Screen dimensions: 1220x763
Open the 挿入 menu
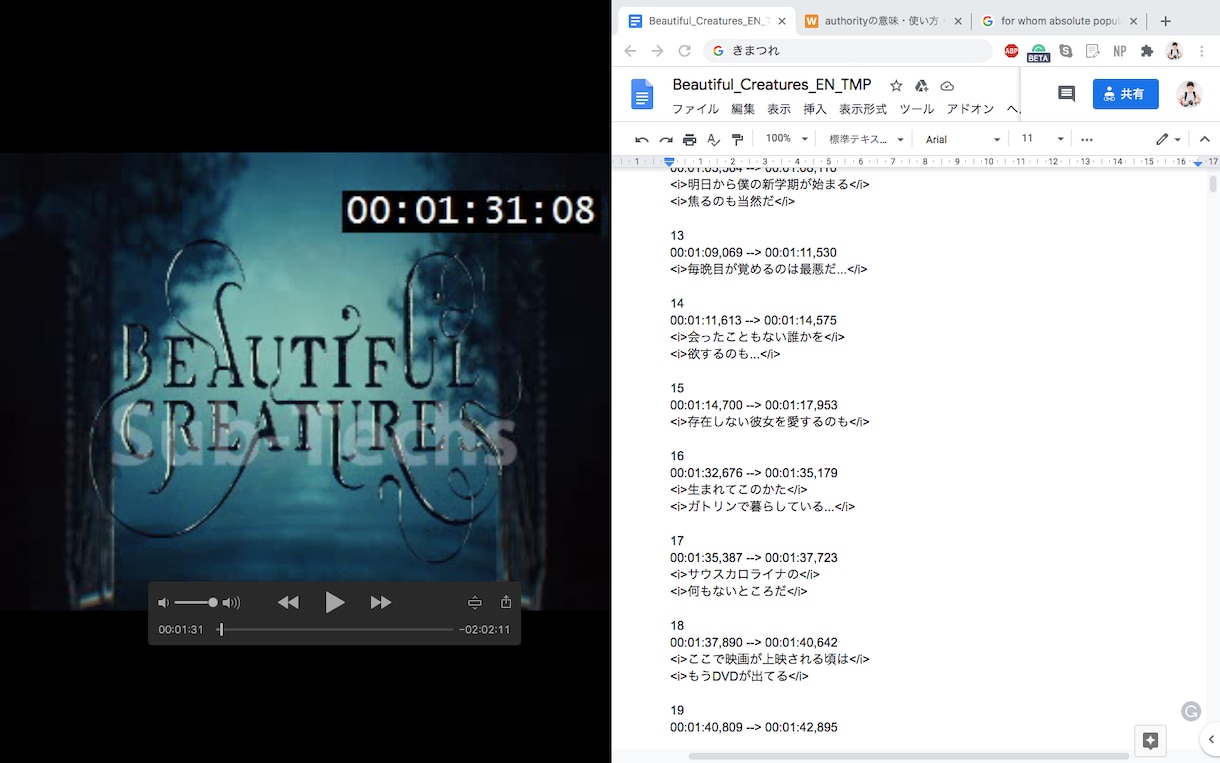coord(815,109)
